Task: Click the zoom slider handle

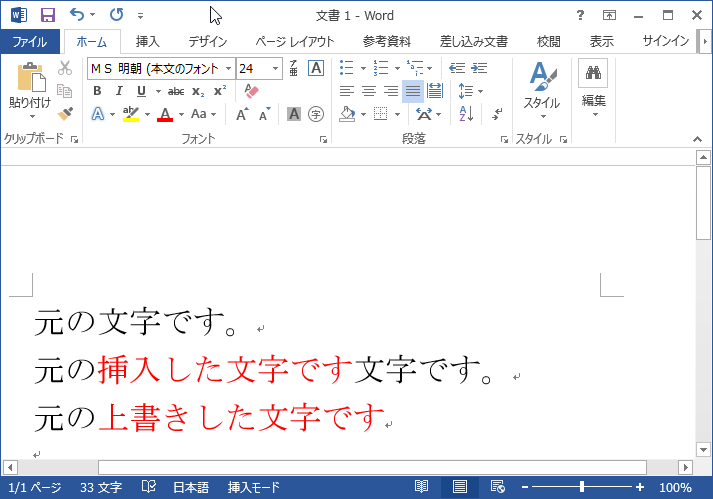Action: pos(582,487)
